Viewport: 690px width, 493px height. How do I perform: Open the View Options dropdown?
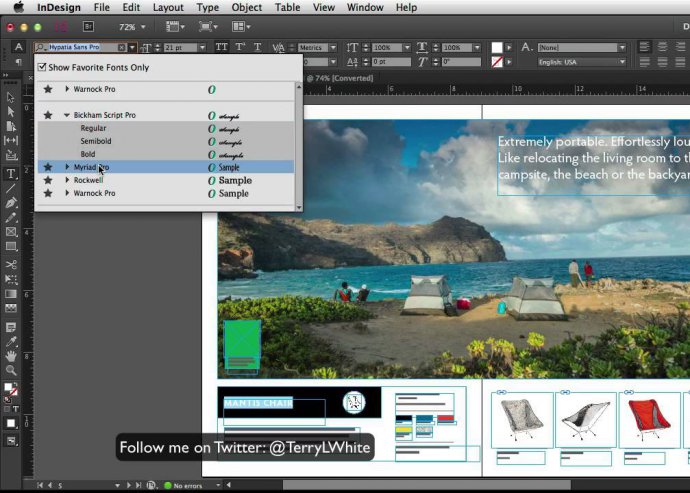(x=176, y=26)
